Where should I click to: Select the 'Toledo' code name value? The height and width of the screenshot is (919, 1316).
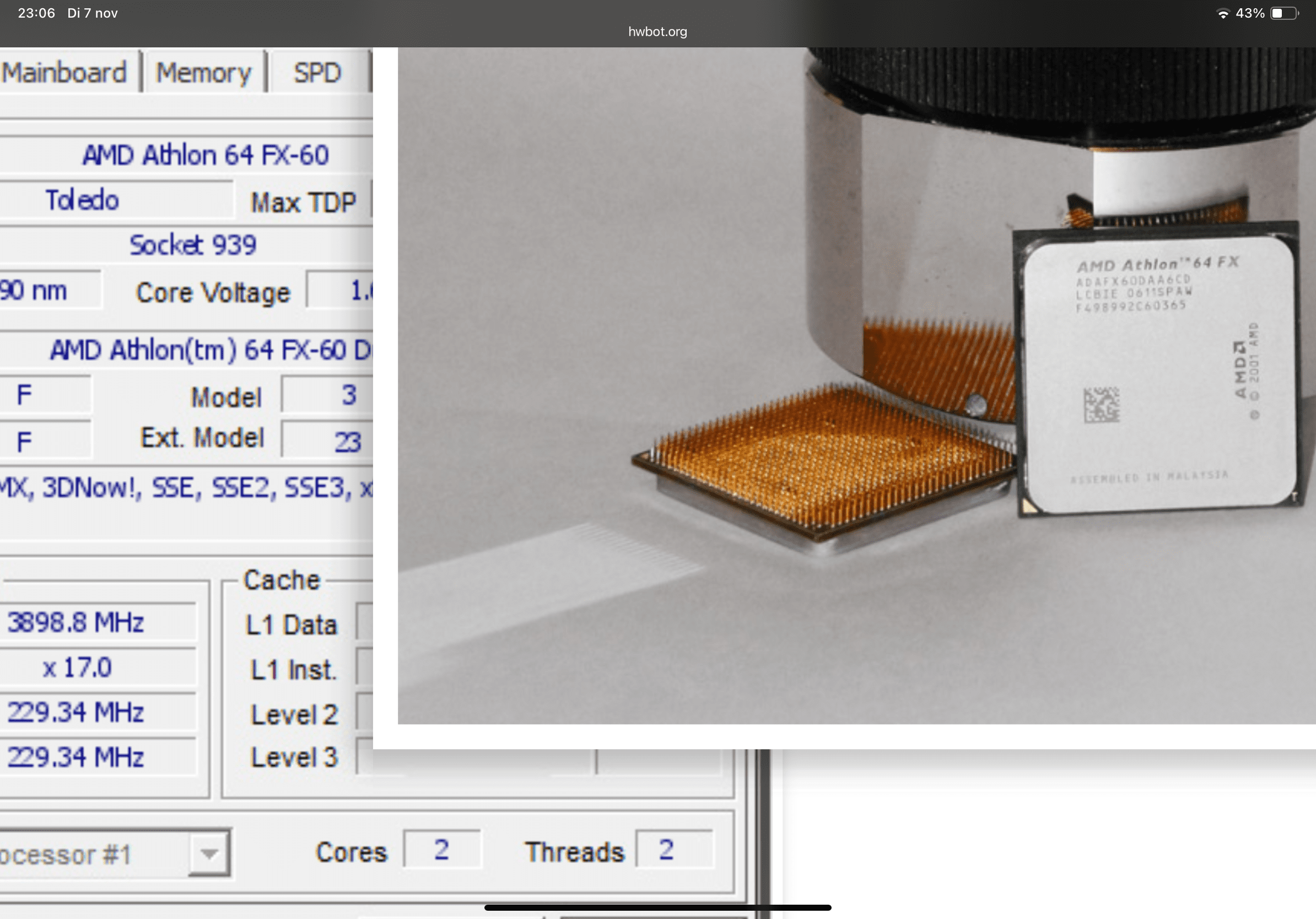(82, 200)
